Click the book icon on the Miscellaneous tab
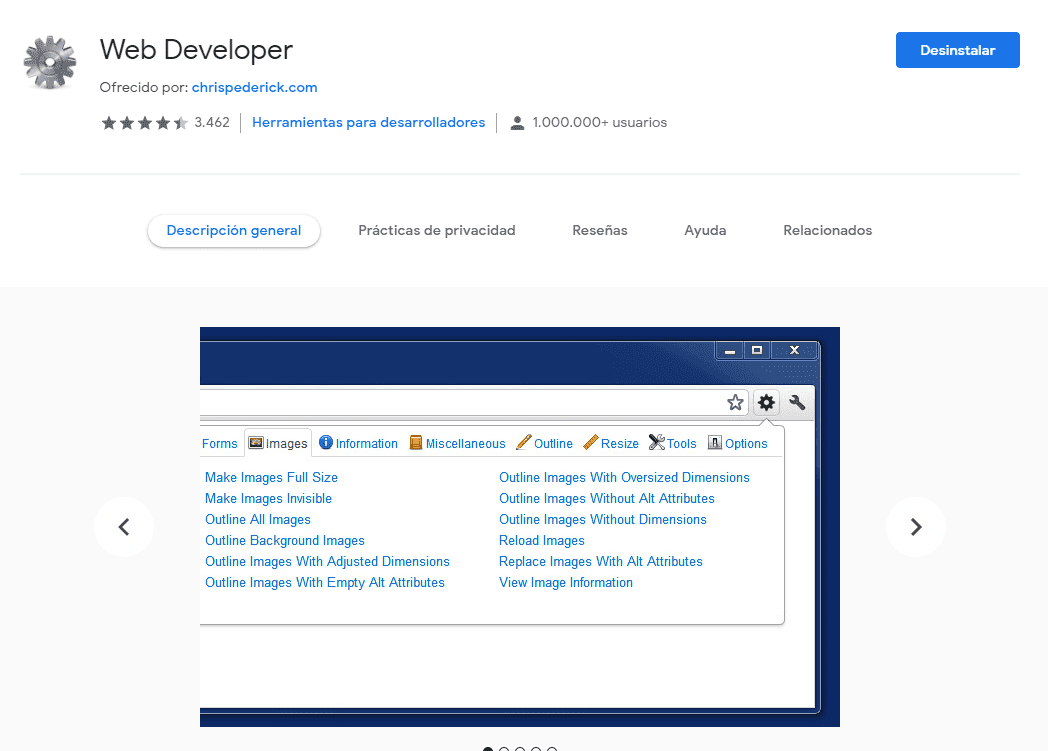 pos(414,443)
